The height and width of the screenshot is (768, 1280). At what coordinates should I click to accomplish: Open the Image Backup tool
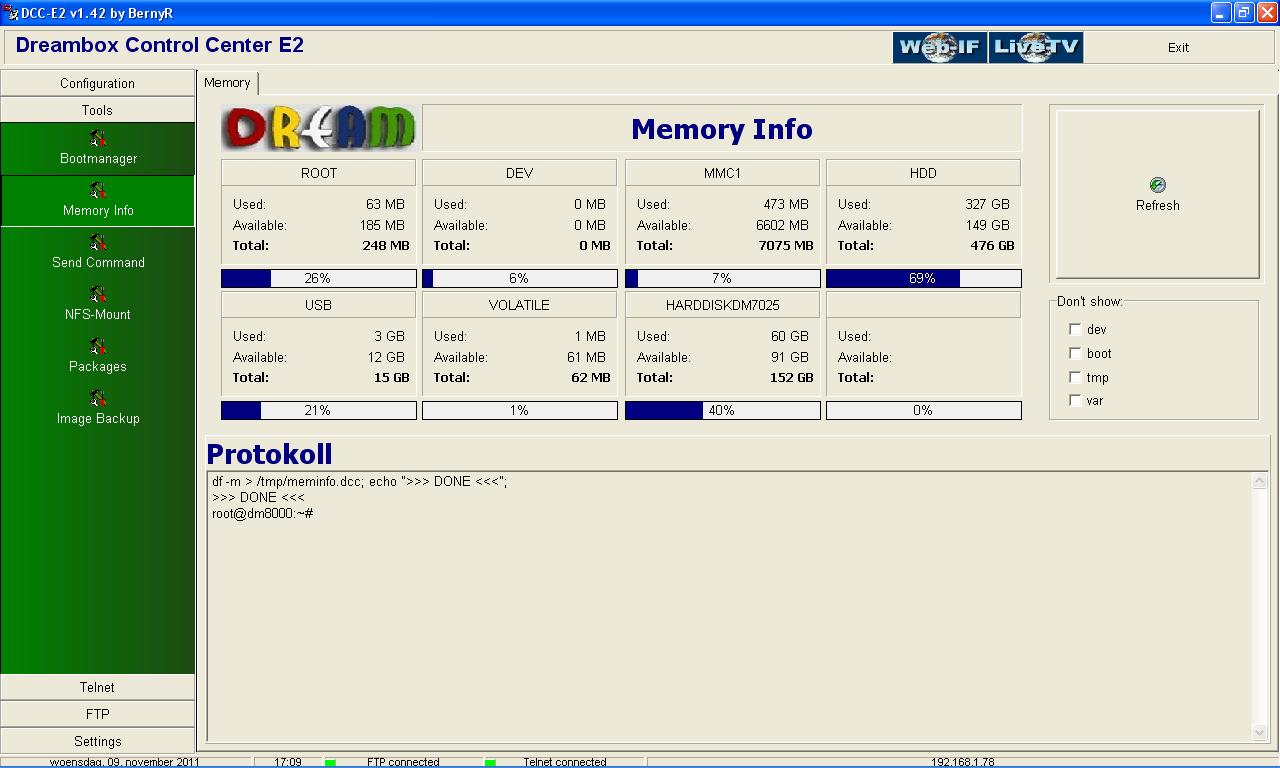click(x=98, y=399)
